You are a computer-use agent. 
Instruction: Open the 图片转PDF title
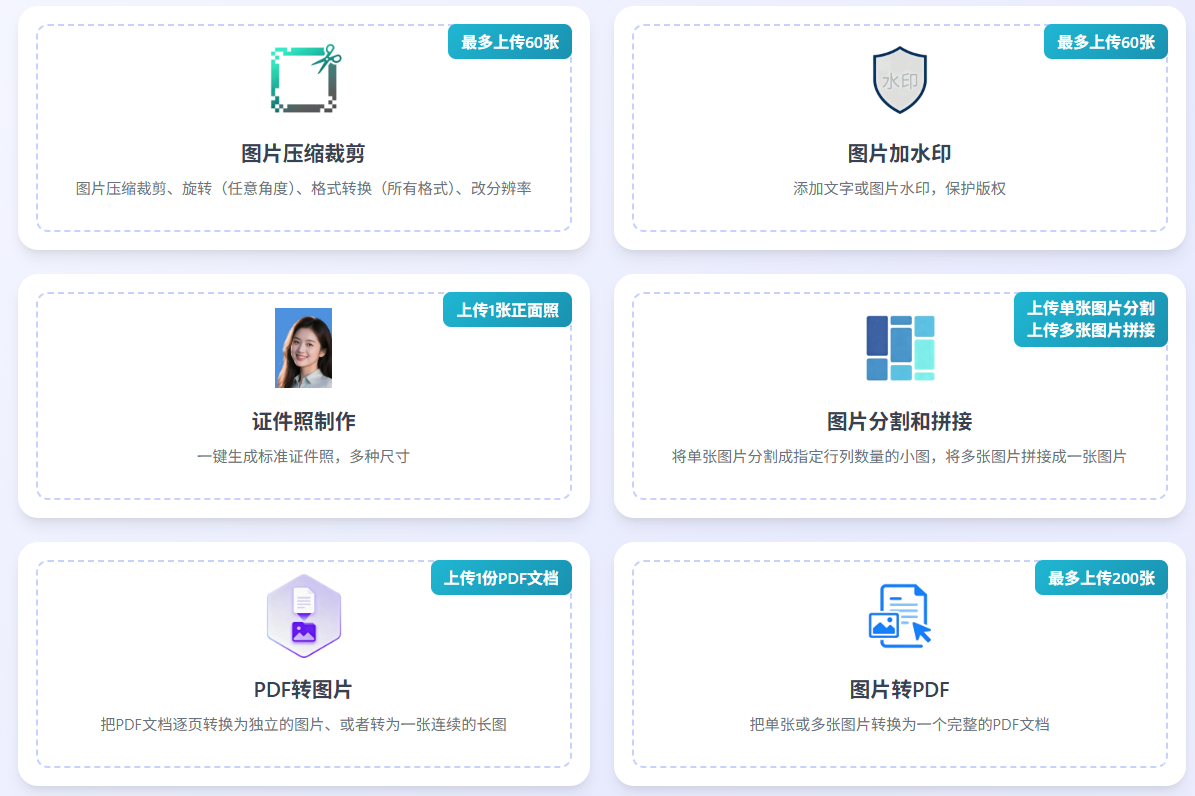tap(899, 690)
